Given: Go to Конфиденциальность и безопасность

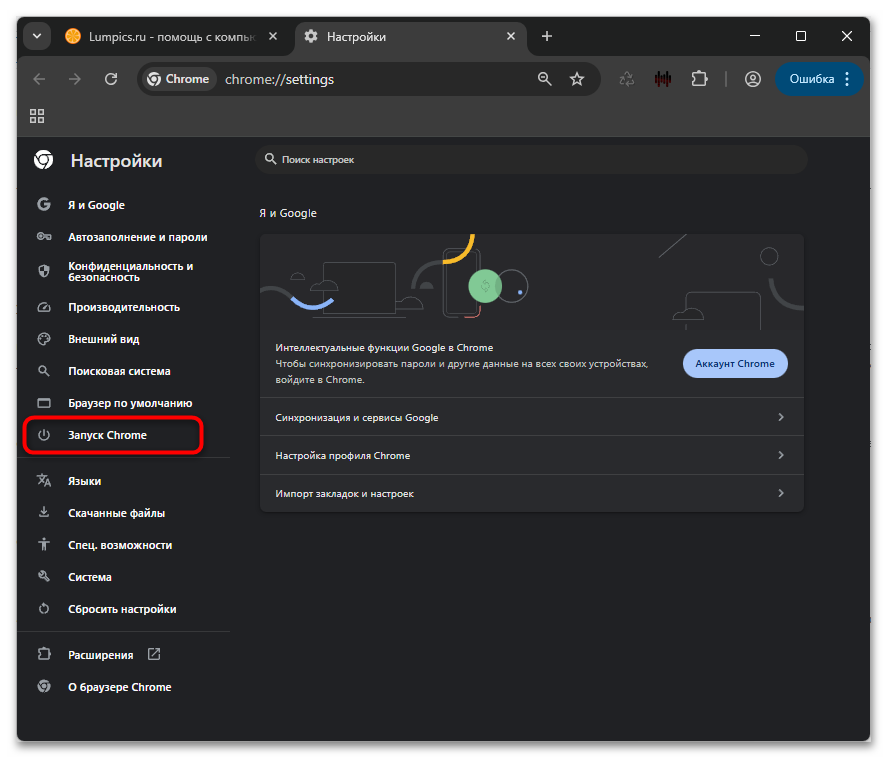Looking at the screenshot, I should (x=124, y=272).
